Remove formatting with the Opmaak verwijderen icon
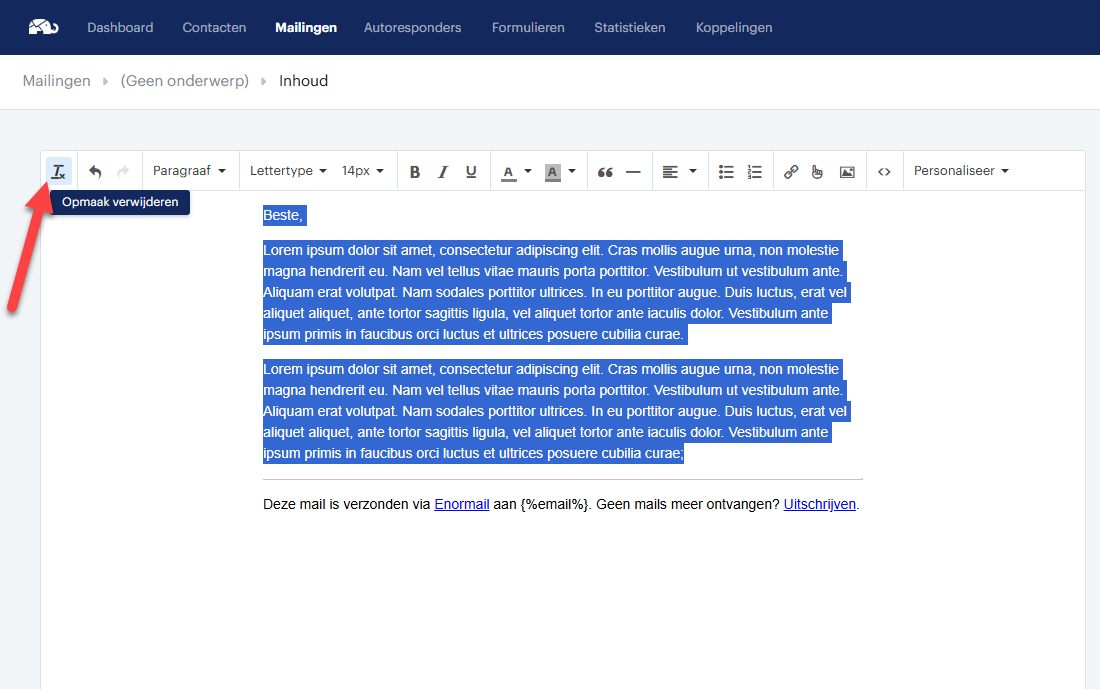The height and width of the screenshot is (689, 1100). (x=59, y=171)
